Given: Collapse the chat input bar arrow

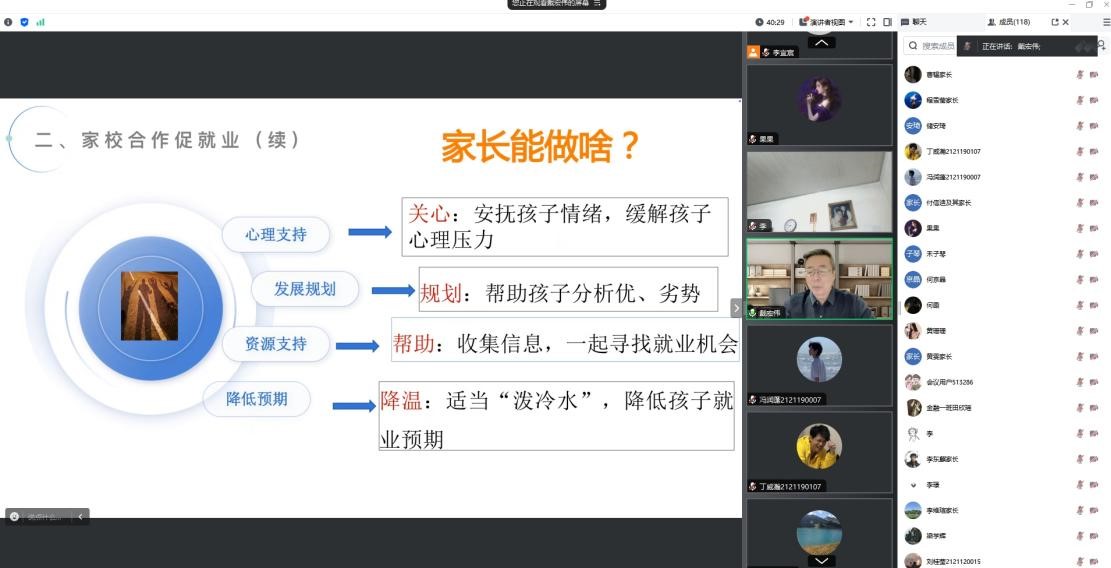Looking at the screenshot, I should pos(80,517).
